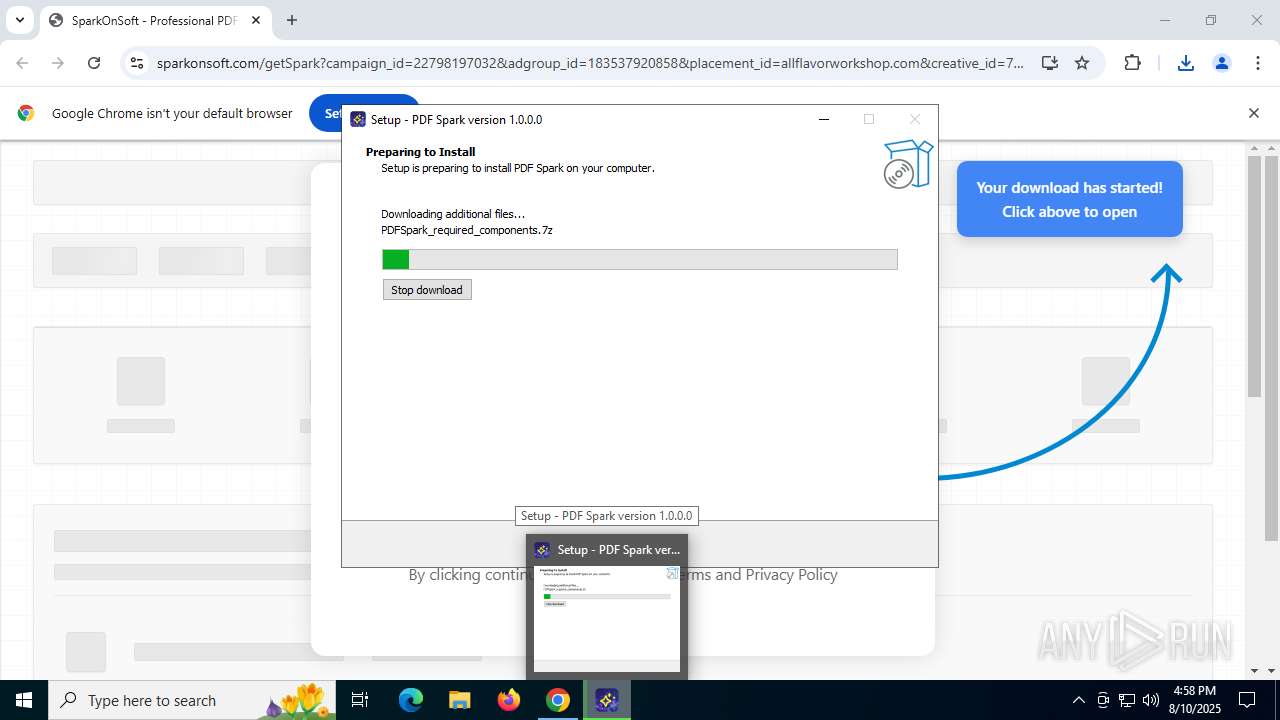Viewport: 1280px width, 720px height.
Task: Minimize the Chrome window
Action: click(1165, 20)
